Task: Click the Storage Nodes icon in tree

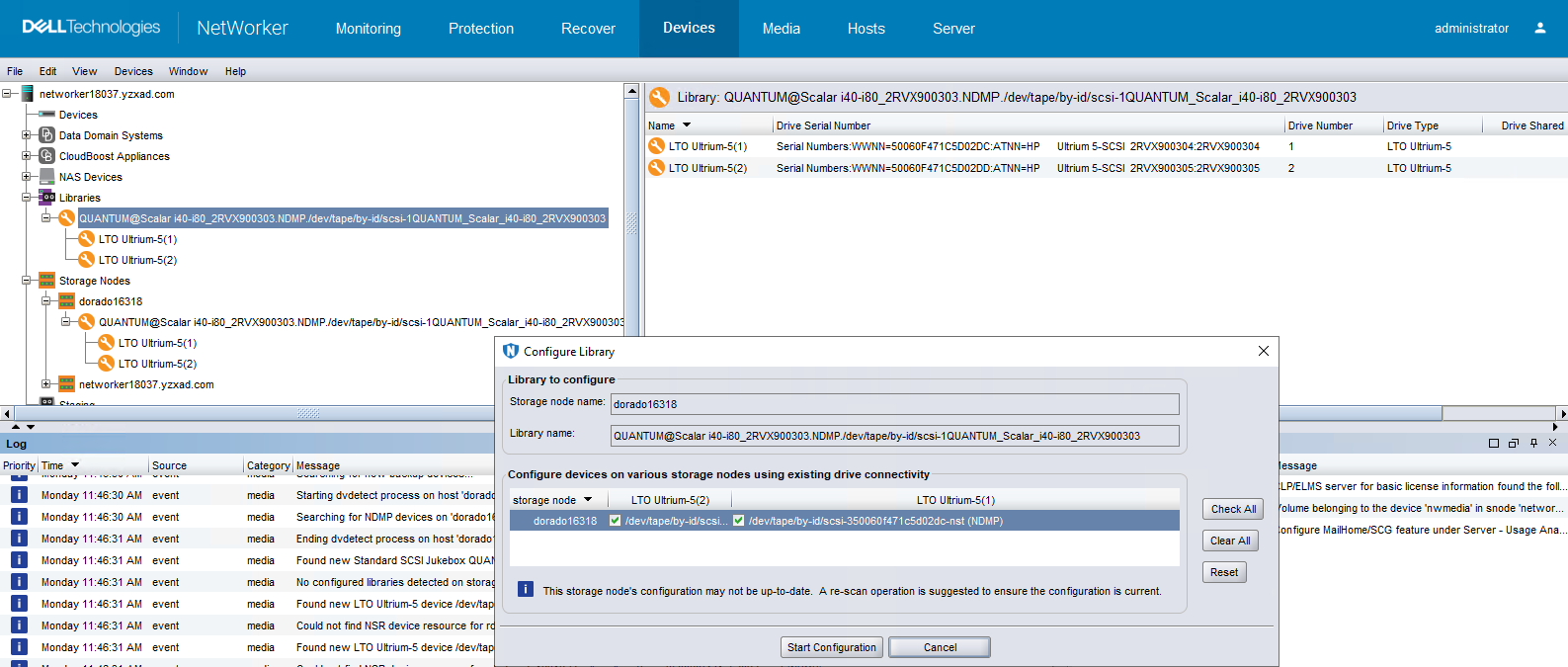Action: (x=46, y=281)
